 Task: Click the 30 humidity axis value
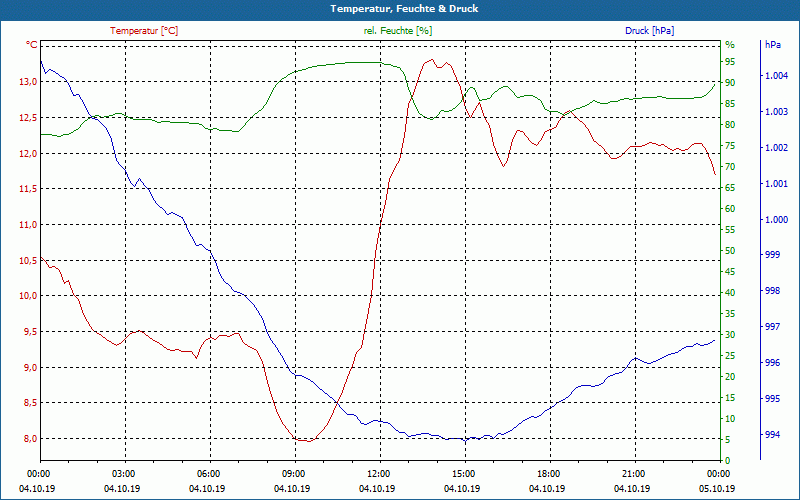(x=730, y=335)
